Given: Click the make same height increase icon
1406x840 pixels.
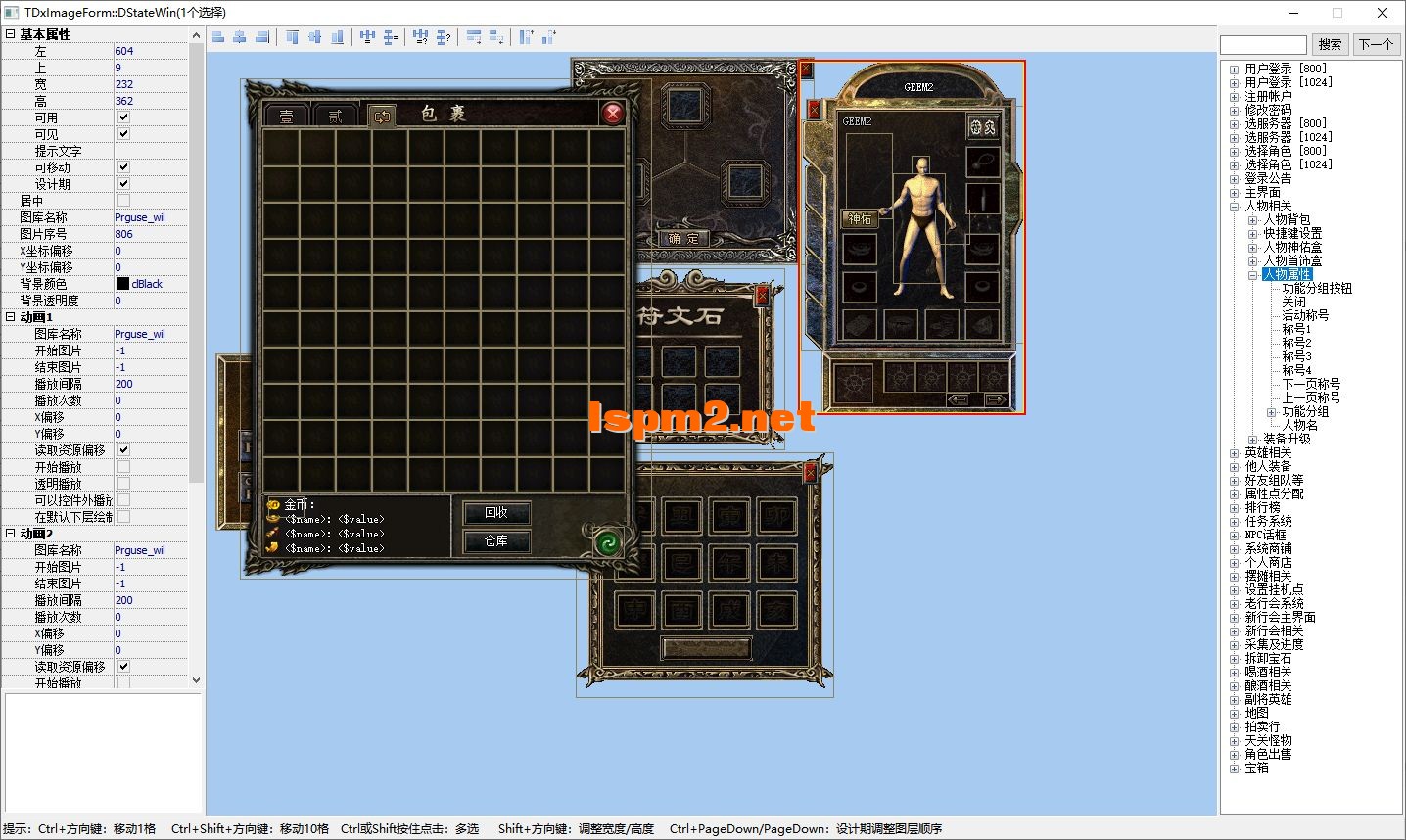Looking at the screenshot, I should [527, 37].
